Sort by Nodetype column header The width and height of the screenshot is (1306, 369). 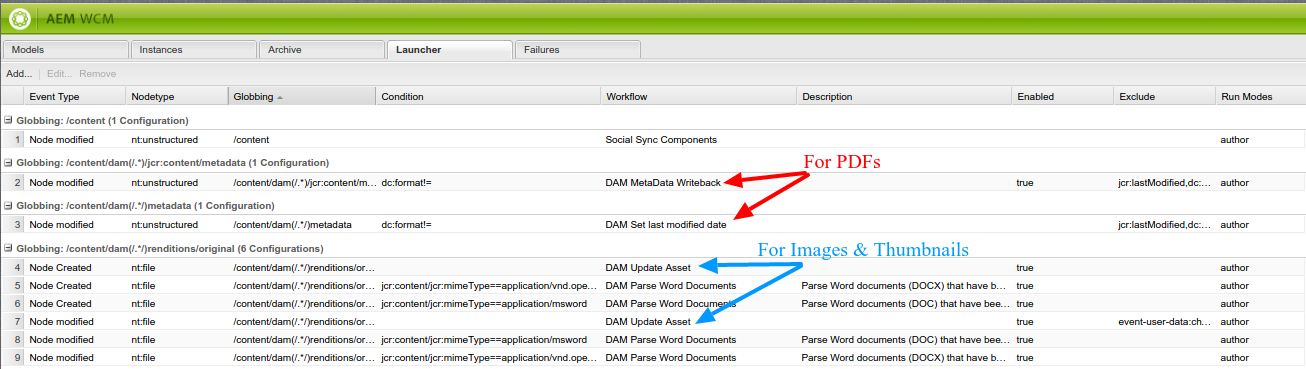pos(177,97)
